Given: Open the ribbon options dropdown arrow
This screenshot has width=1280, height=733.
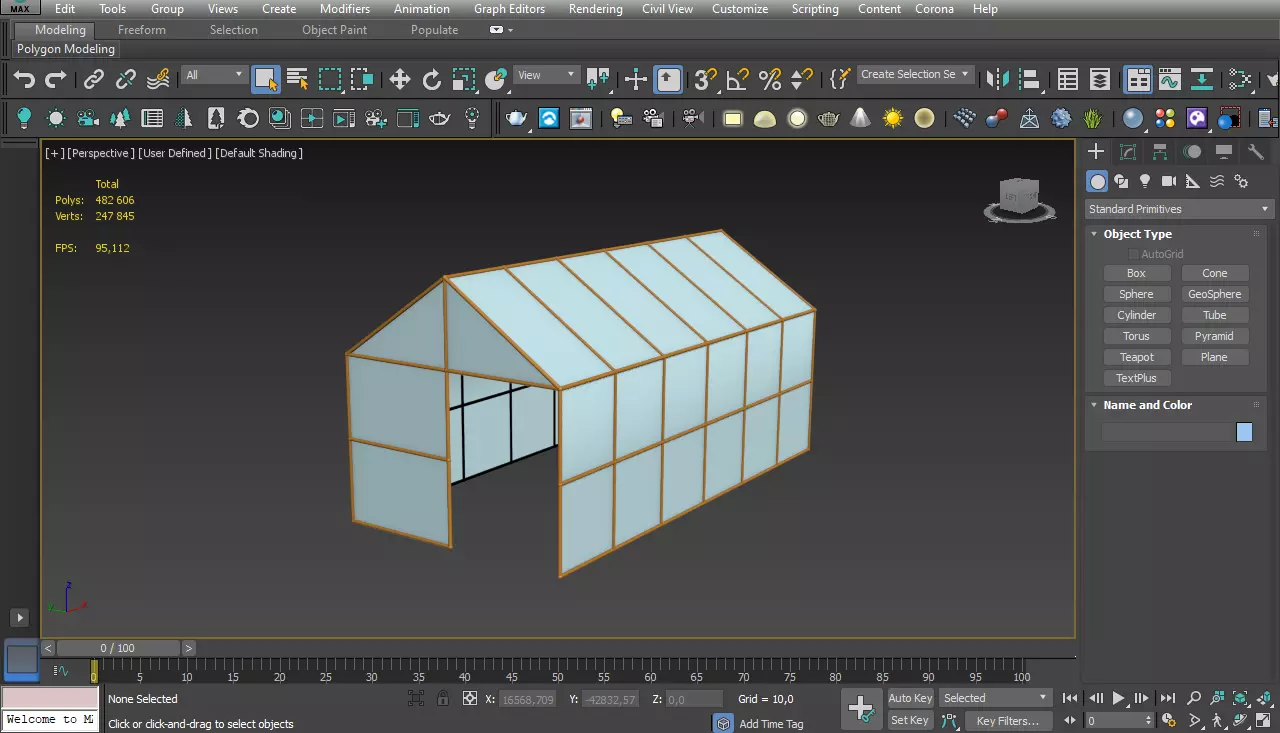Looking at the screenshot, I should 511,30.
